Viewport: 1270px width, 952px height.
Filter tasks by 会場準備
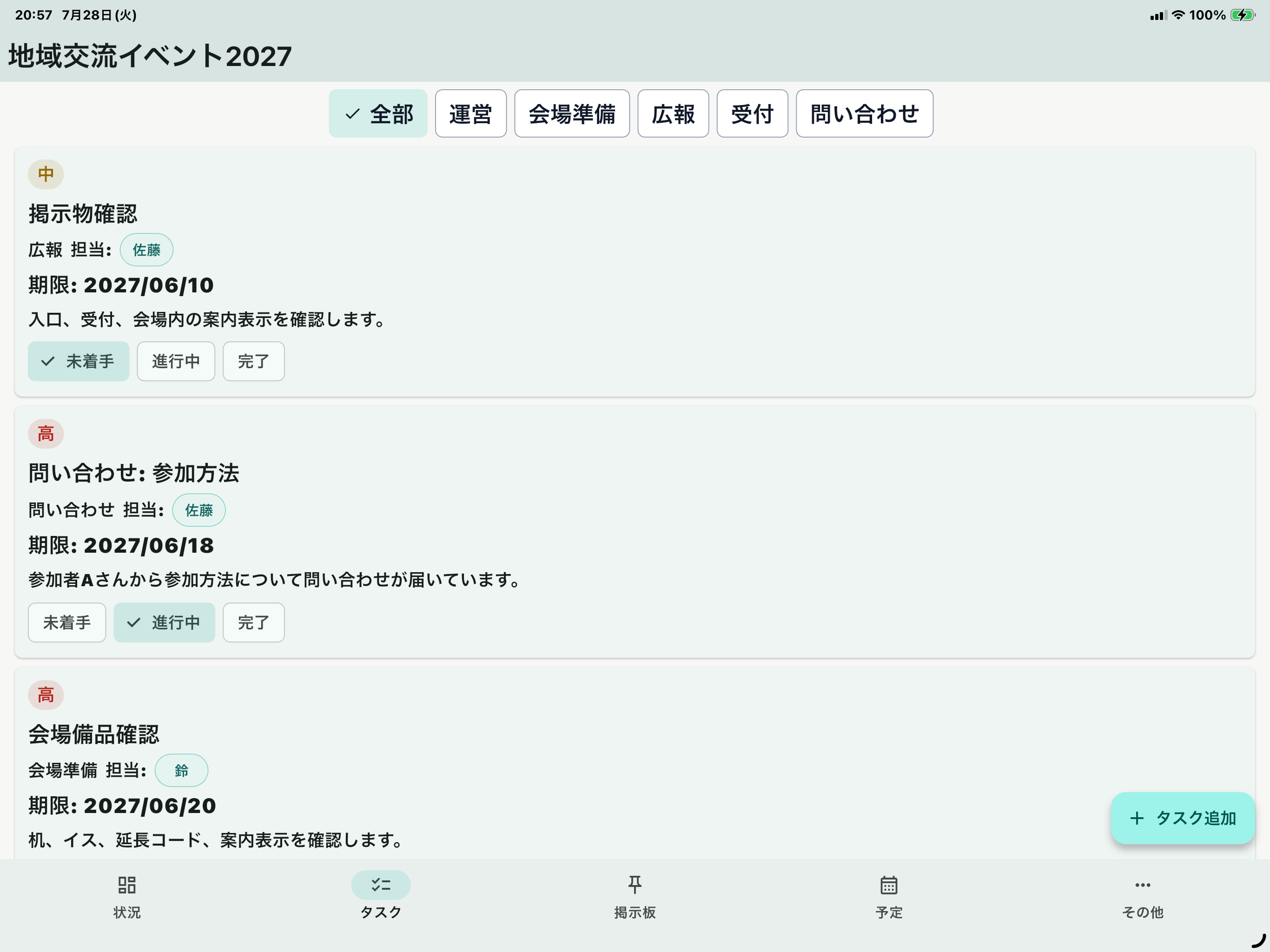point(572,114)
